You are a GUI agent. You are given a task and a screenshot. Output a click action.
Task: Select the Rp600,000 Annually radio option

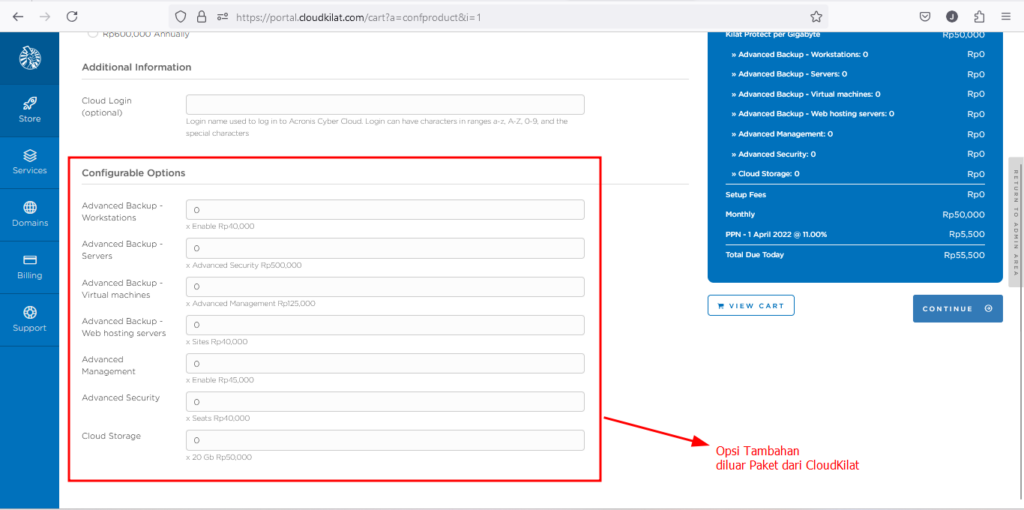[93, 34]
